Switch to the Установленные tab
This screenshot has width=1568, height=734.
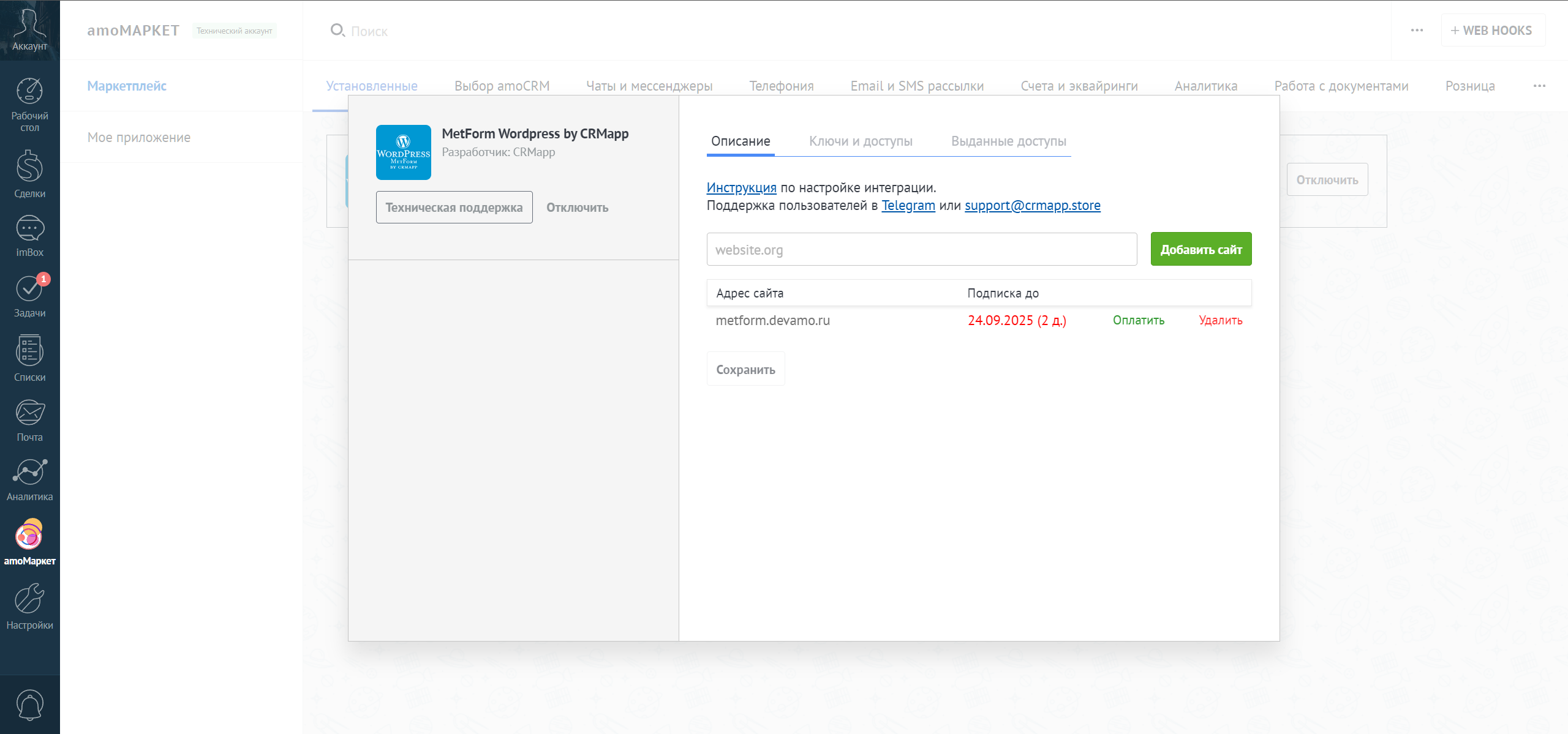click(372, 86)
